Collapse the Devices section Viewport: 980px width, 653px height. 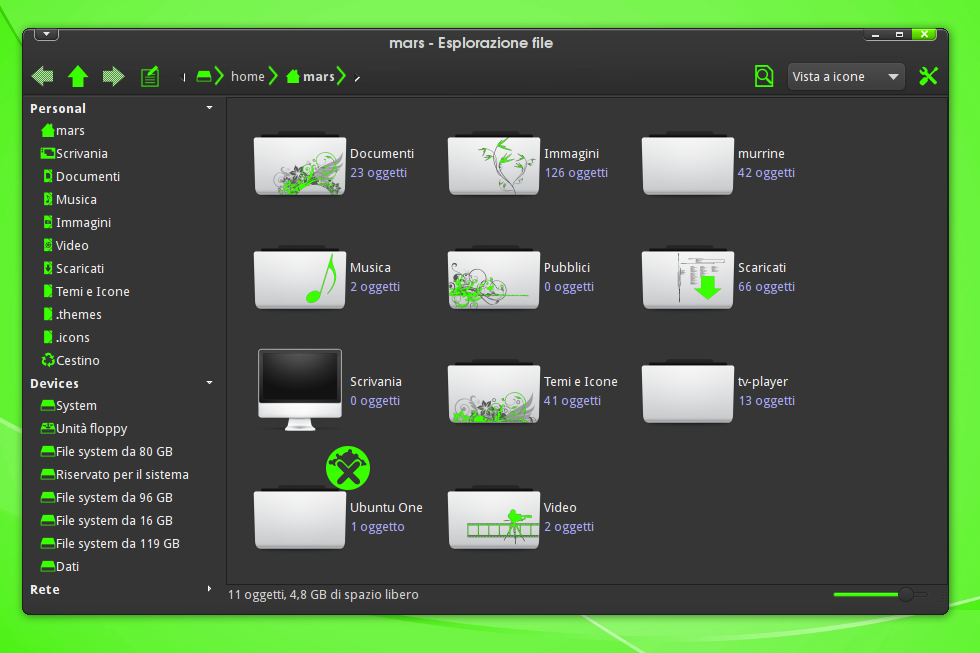coord(209,382)
